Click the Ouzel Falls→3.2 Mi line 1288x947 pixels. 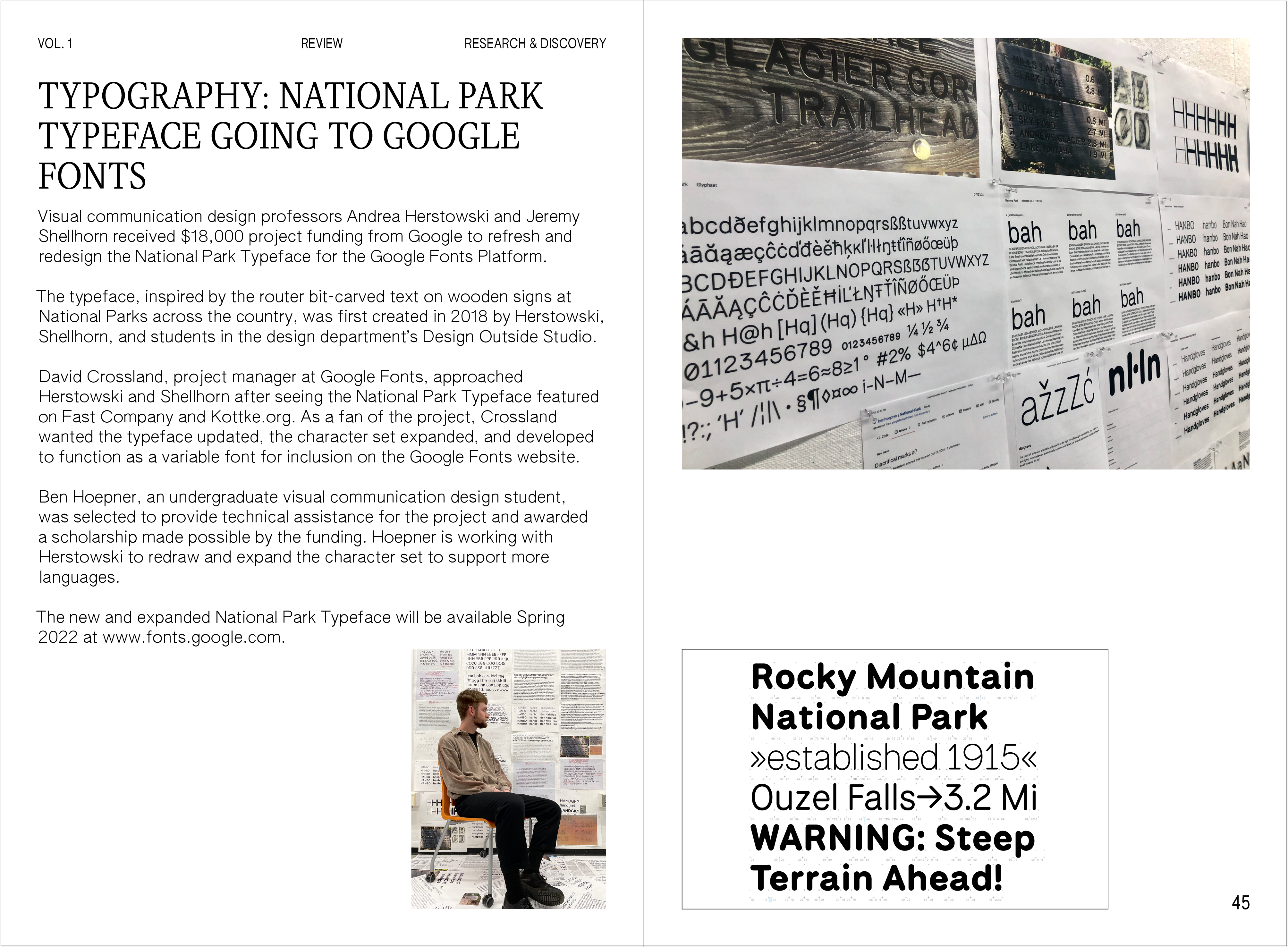tap(893, 797)
